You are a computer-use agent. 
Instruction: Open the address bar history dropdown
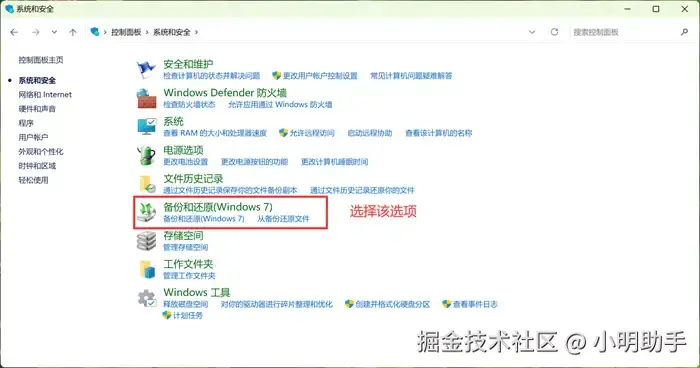pos(532,32)
